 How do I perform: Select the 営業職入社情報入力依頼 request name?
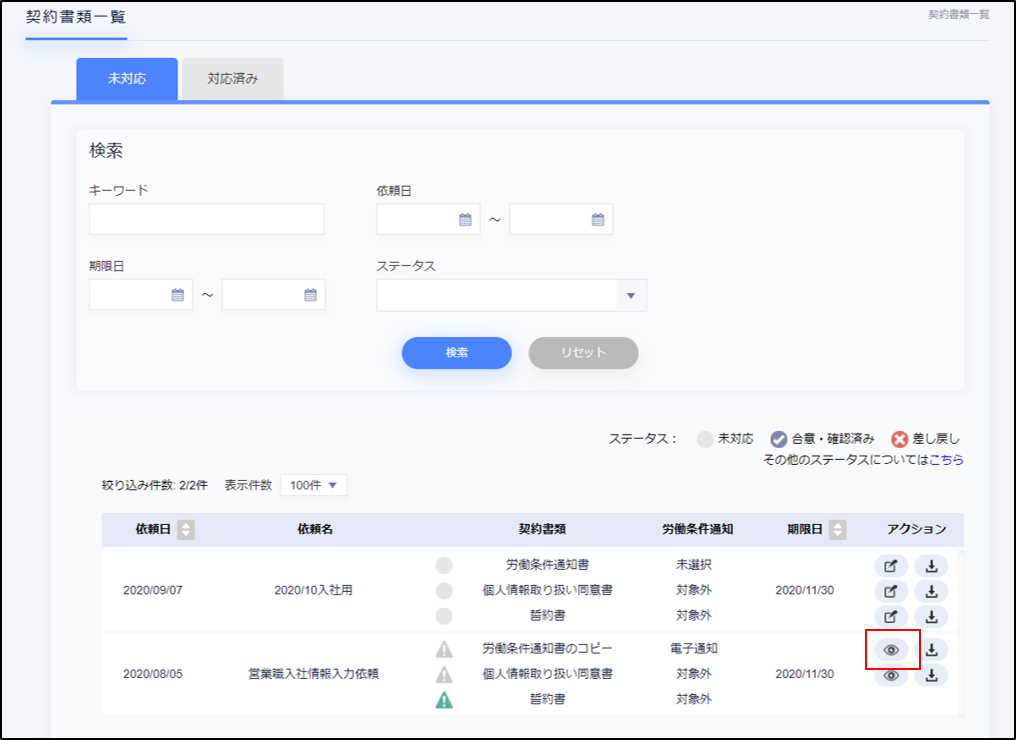click(x=314, y=674)
